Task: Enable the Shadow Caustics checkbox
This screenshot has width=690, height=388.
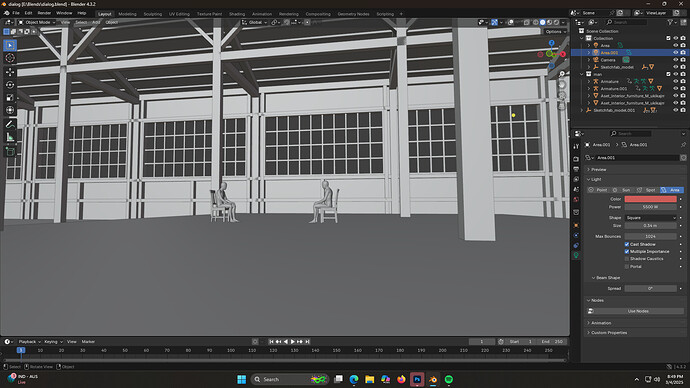Action: click(627, 259)
